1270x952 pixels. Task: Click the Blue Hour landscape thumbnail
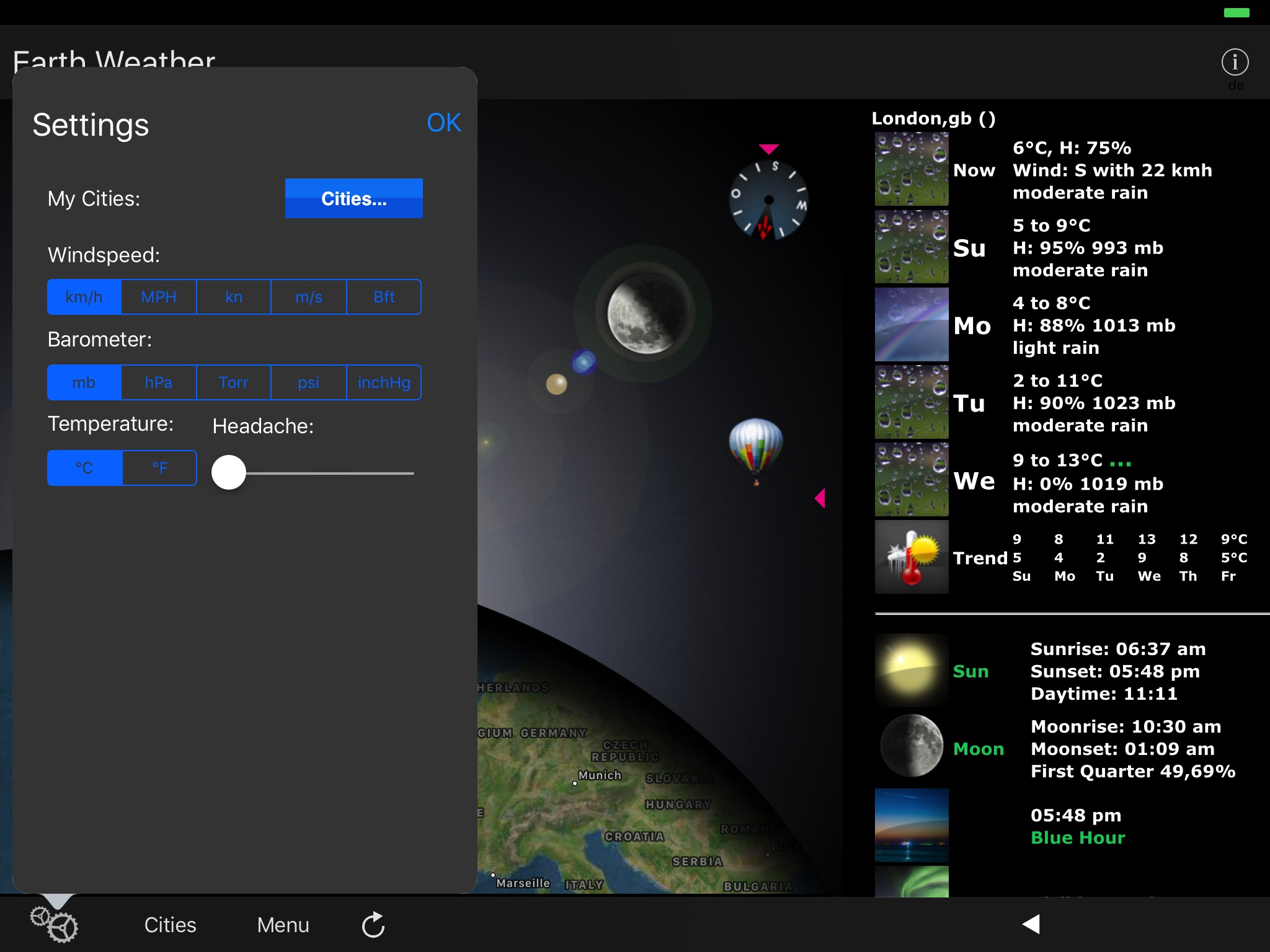(x=910, y=826)
